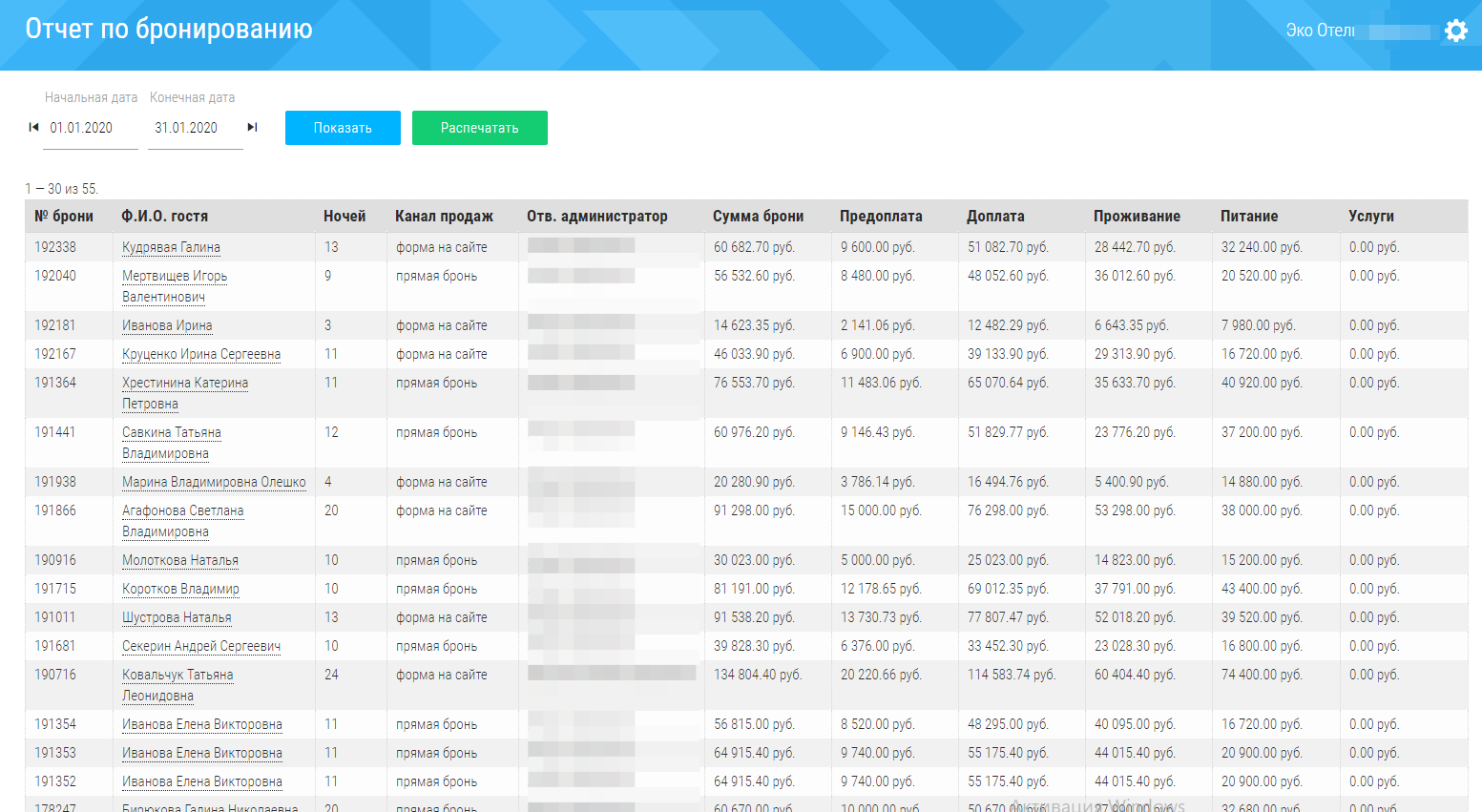Screen dimensions: 1482x812
Task: Select booking number 191011
Action: pos(55,617)
